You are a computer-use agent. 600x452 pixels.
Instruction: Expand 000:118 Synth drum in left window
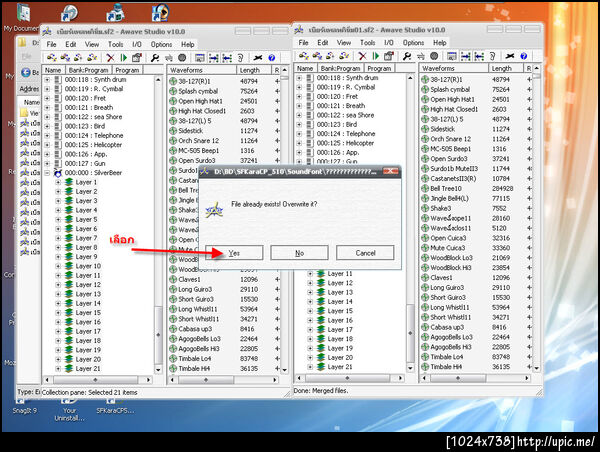(47, 80)
